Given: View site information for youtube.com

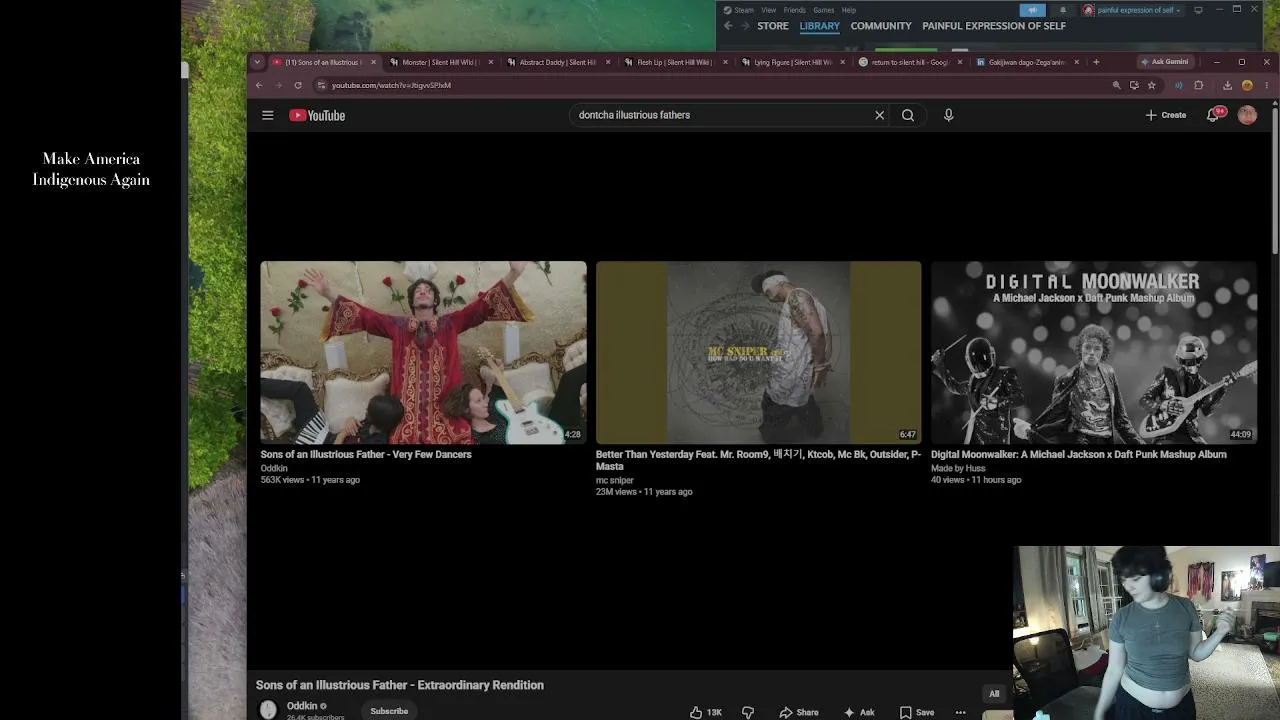Looking at the screenshot, I should 321,85.
